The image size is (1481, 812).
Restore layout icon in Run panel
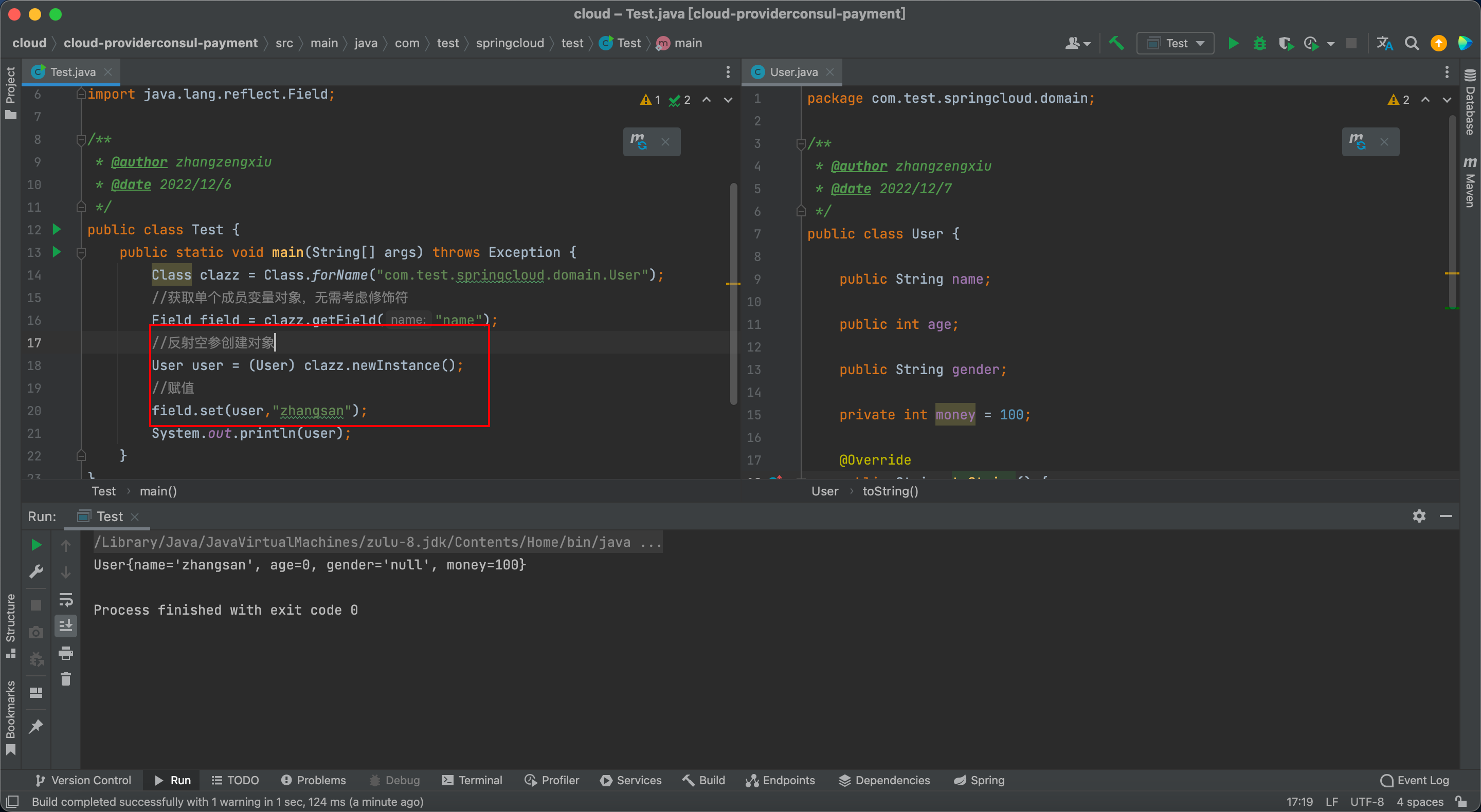click(36, 693)
